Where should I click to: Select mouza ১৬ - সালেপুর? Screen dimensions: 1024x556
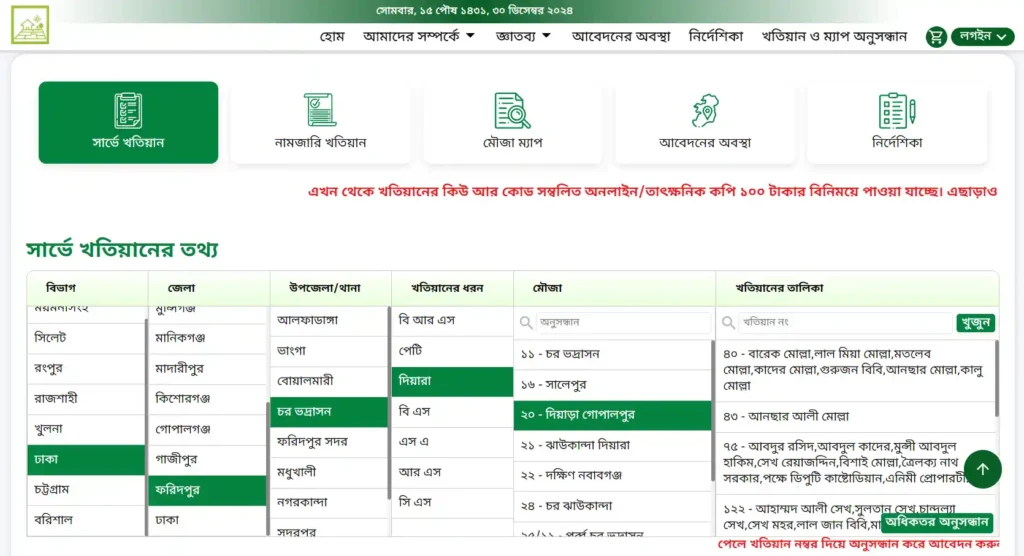point(613,384)
